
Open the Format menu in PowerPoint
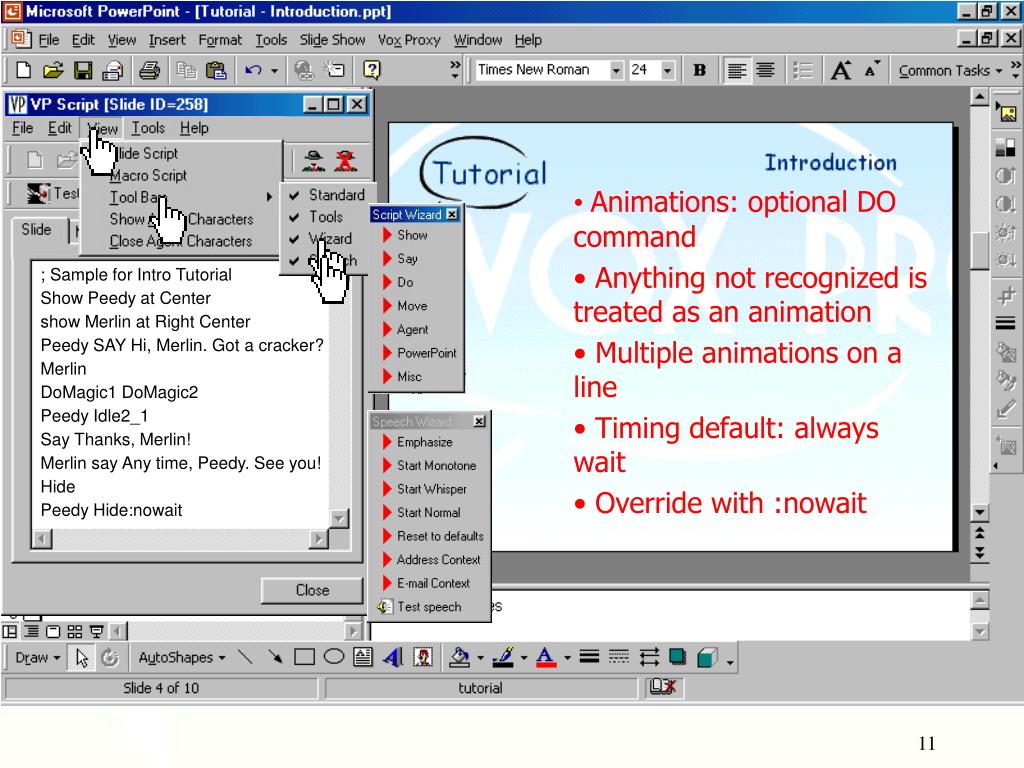[220, 40]
